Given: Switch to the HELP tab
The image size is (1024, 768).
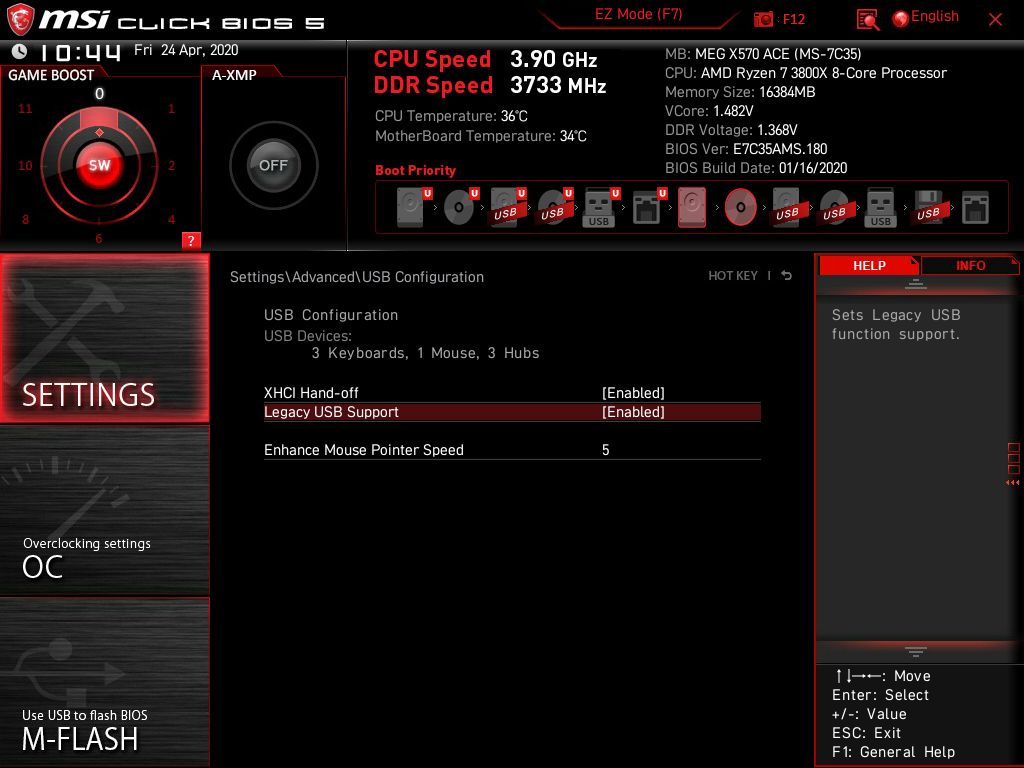Looking at the screenshot, I should tap(869, 265).
